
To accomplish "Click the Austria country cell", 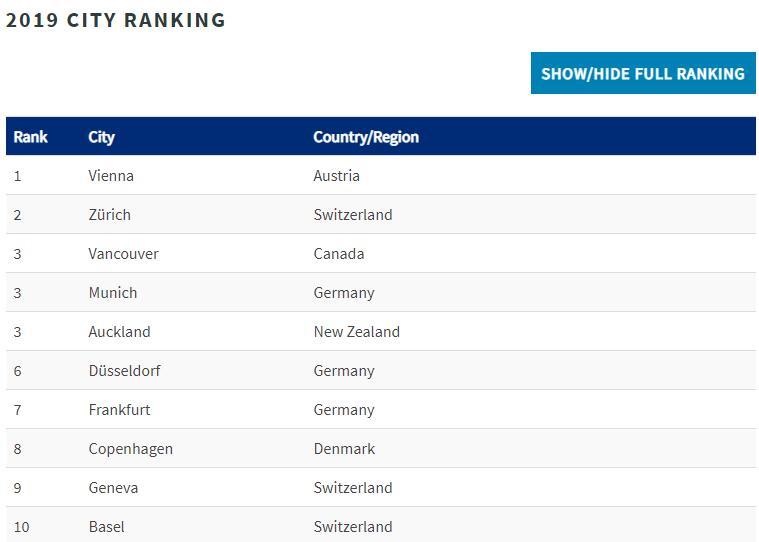I will (x=336, y=176).
